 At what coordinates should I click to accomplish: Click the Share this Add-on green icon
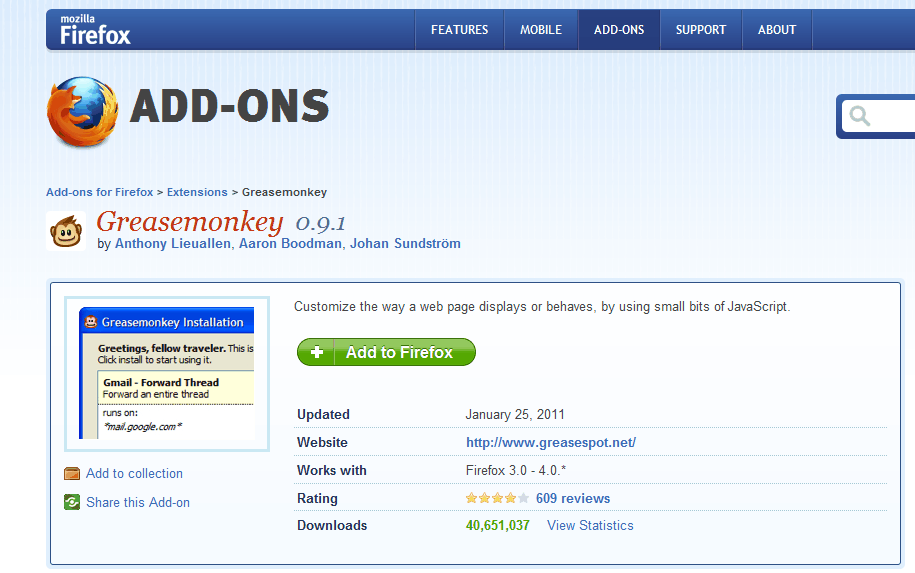click(72, 502)
